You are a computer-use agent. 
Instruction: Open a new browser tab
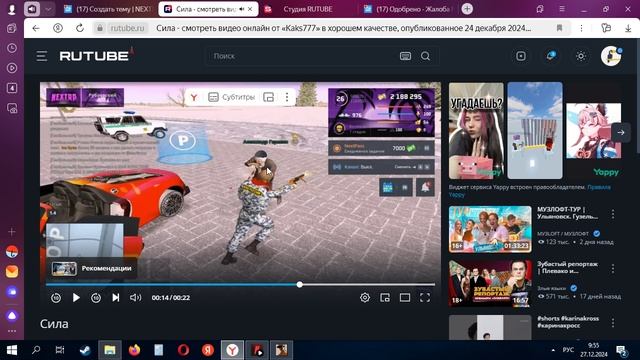(x=467, y=9)
